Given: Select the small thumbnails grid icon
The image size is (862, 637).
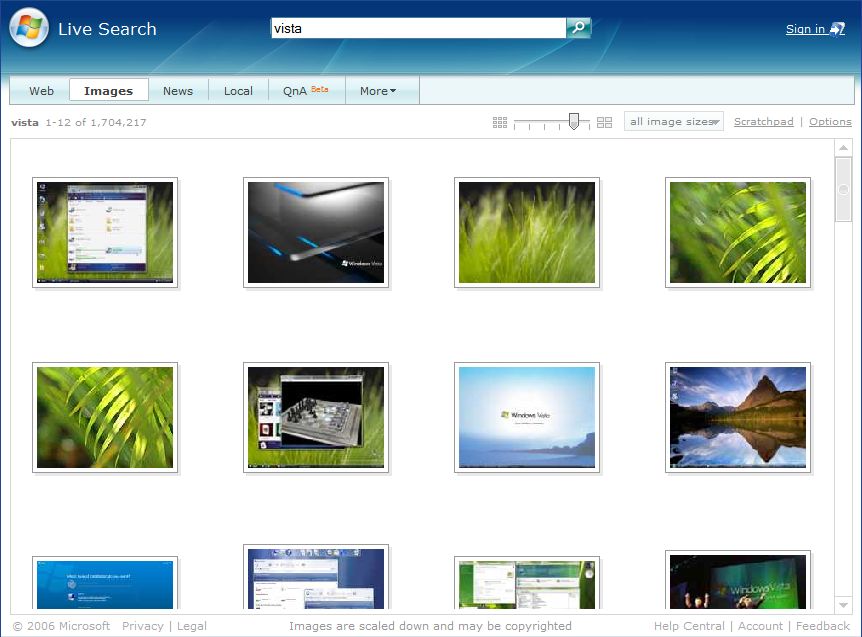Looking at the screenshot, I should [x=500, y=122].
